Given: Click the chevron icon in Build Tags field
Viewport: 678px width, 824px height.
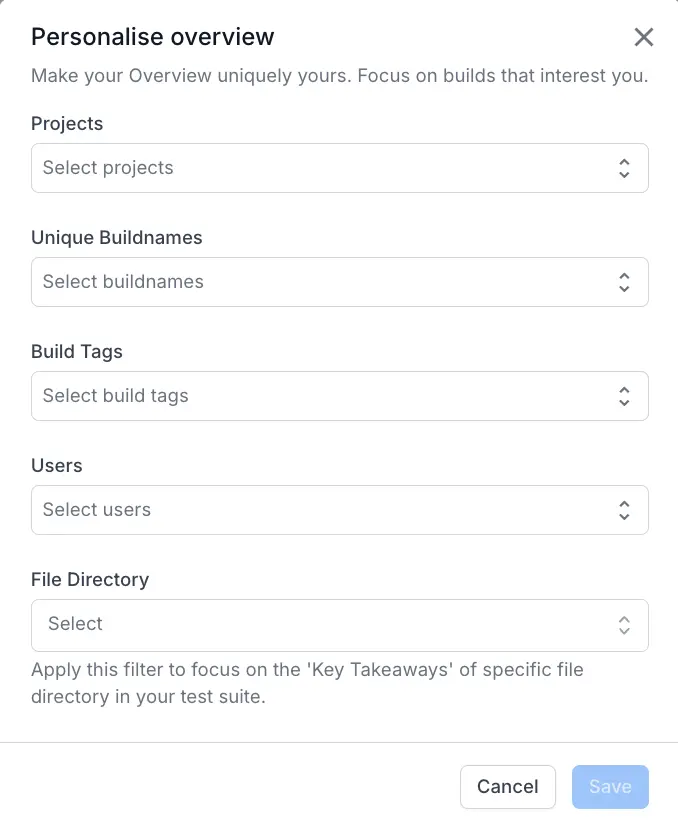Looking at the screenshot, I should 624,396.
